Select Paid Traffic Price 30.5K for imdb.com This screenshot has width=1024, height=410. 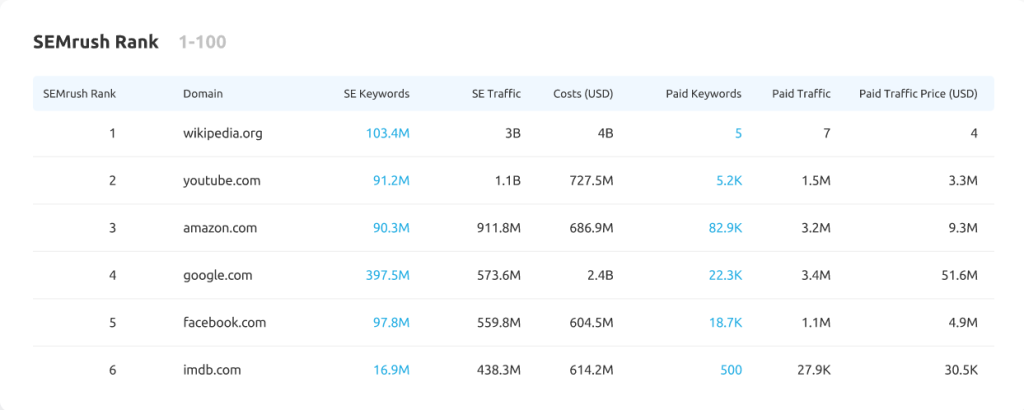[960, 370]
